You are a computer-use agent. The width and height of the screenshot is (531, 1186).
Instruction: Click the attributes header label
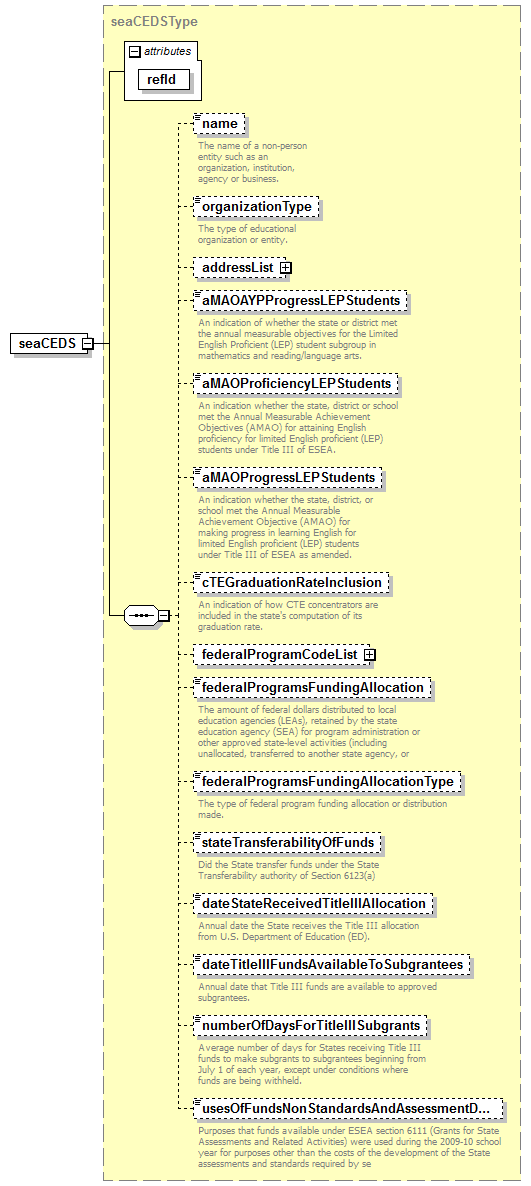pyautogui.click(x=169, y=52)
